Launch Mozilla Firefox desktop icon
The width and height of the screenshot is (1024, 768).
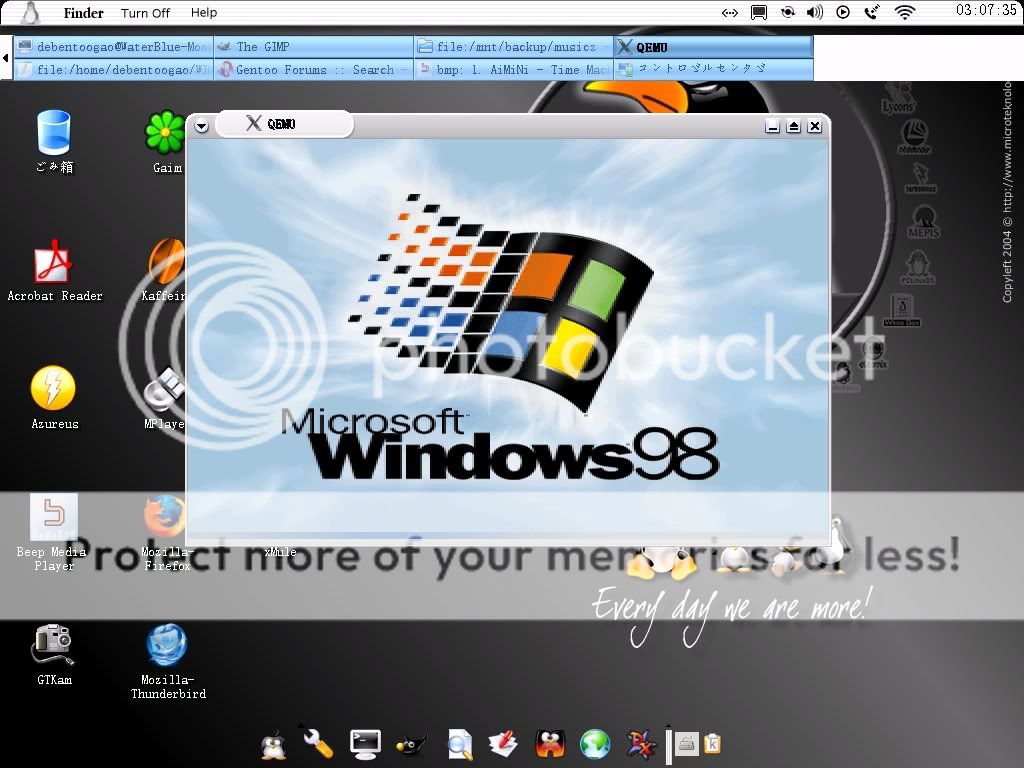(166, 532)
